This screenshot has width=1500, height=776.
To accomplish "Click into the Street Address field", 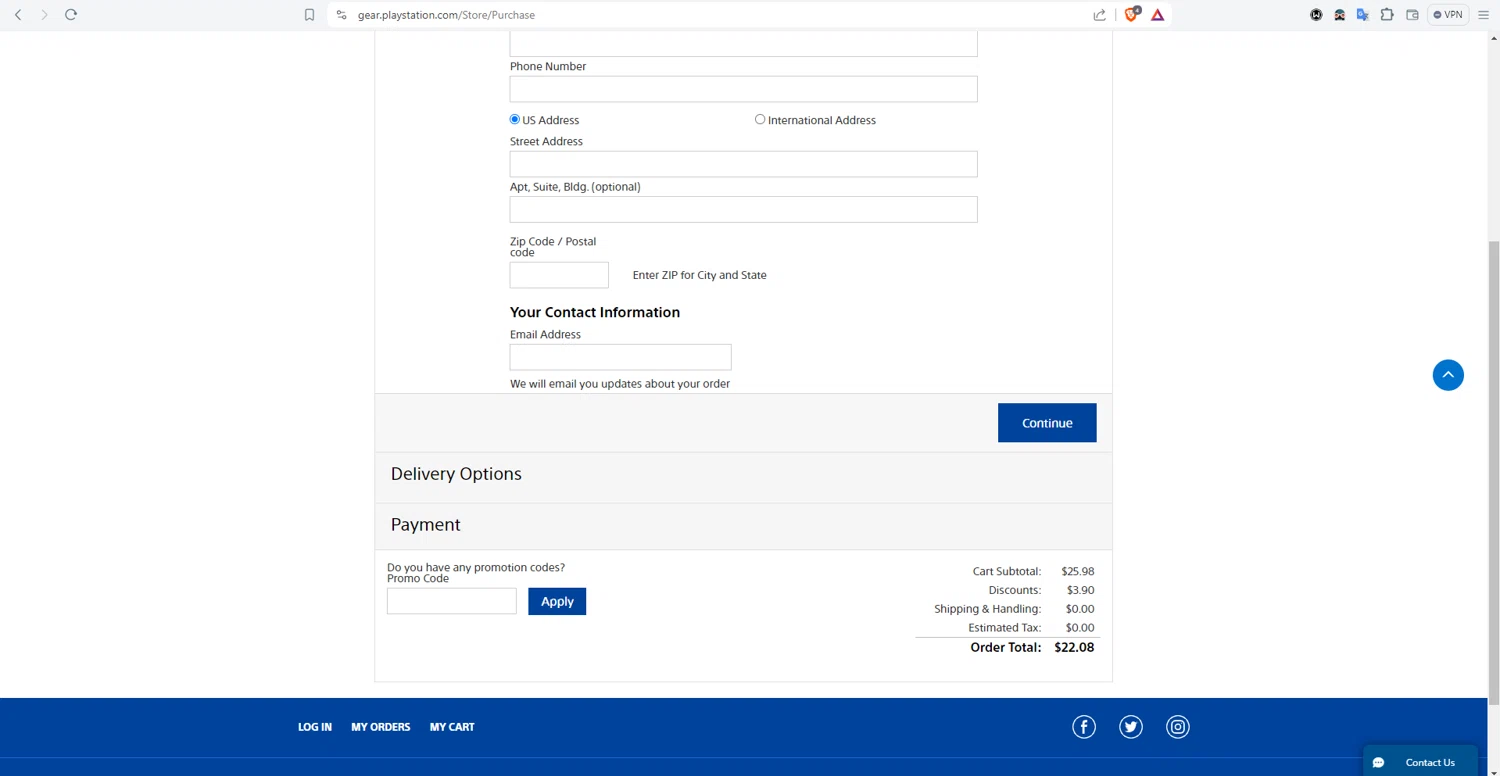I will 743,164.
